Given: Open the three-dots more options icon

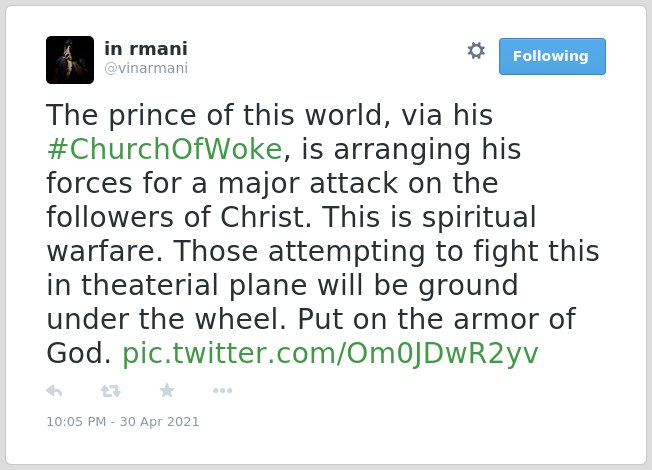Looking at the screenshot, I should pyautogui.click(x=222, y=391).
